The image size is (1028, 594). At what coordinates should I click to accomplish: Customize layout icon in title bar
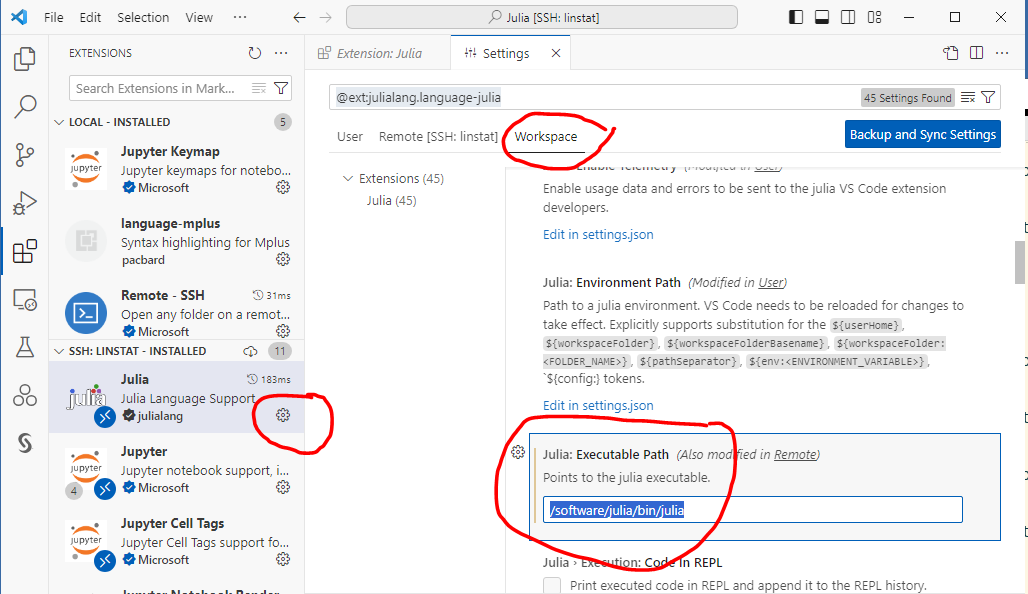point(874,17)
